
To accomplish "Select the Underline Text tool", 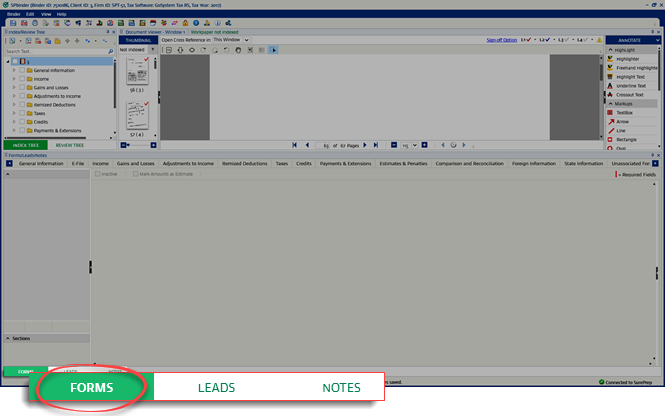I will click(630, 86).
